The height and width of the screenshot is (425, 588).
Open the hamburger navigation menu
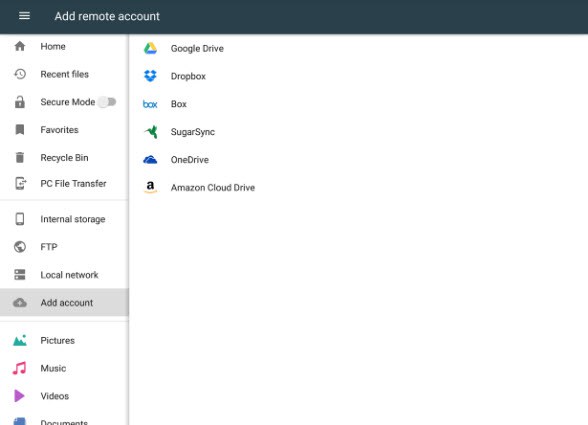tap(24, 16)
